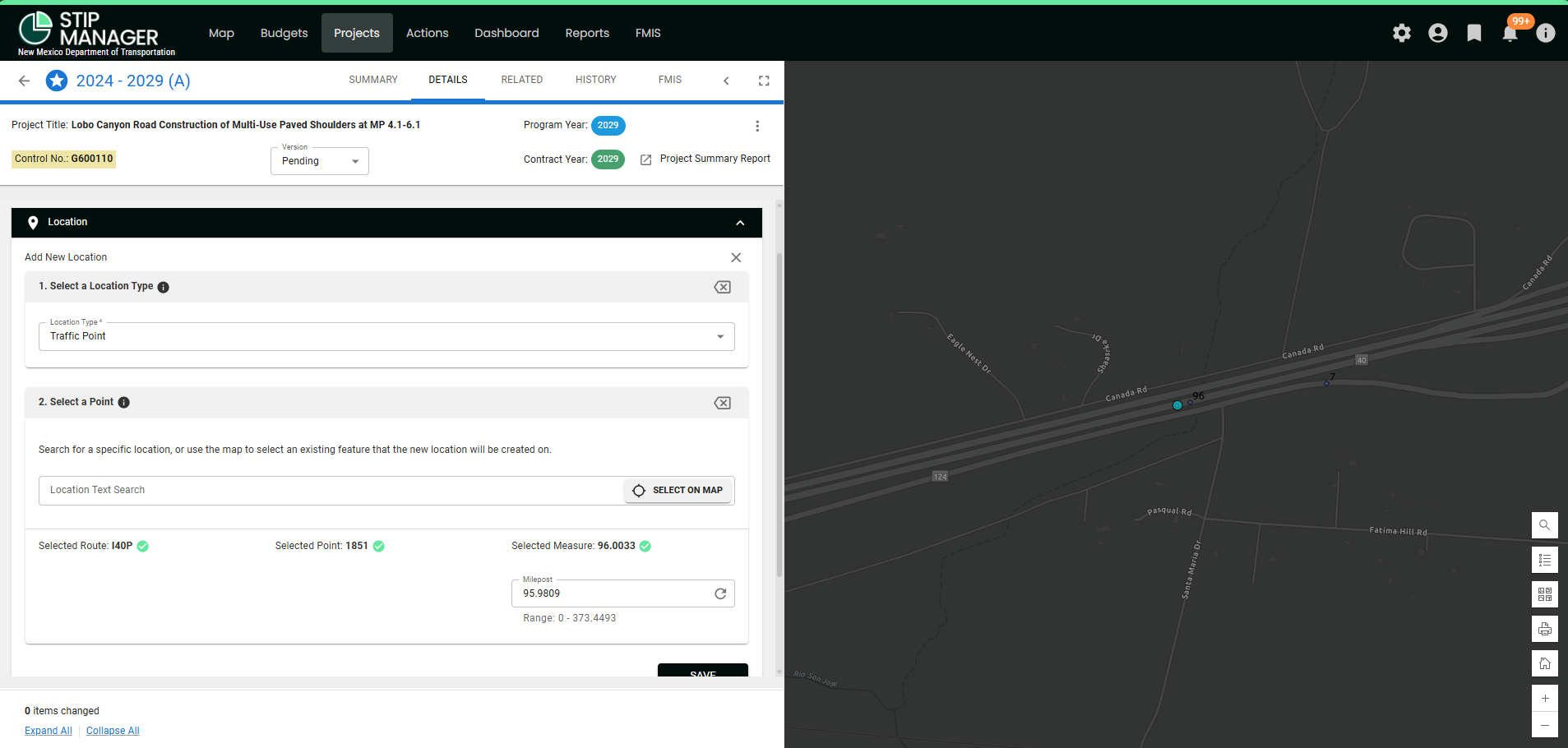Open the bookmarks icon in the header
1568x748 pixels.
pyautogui.click(x=1474, y=33)
